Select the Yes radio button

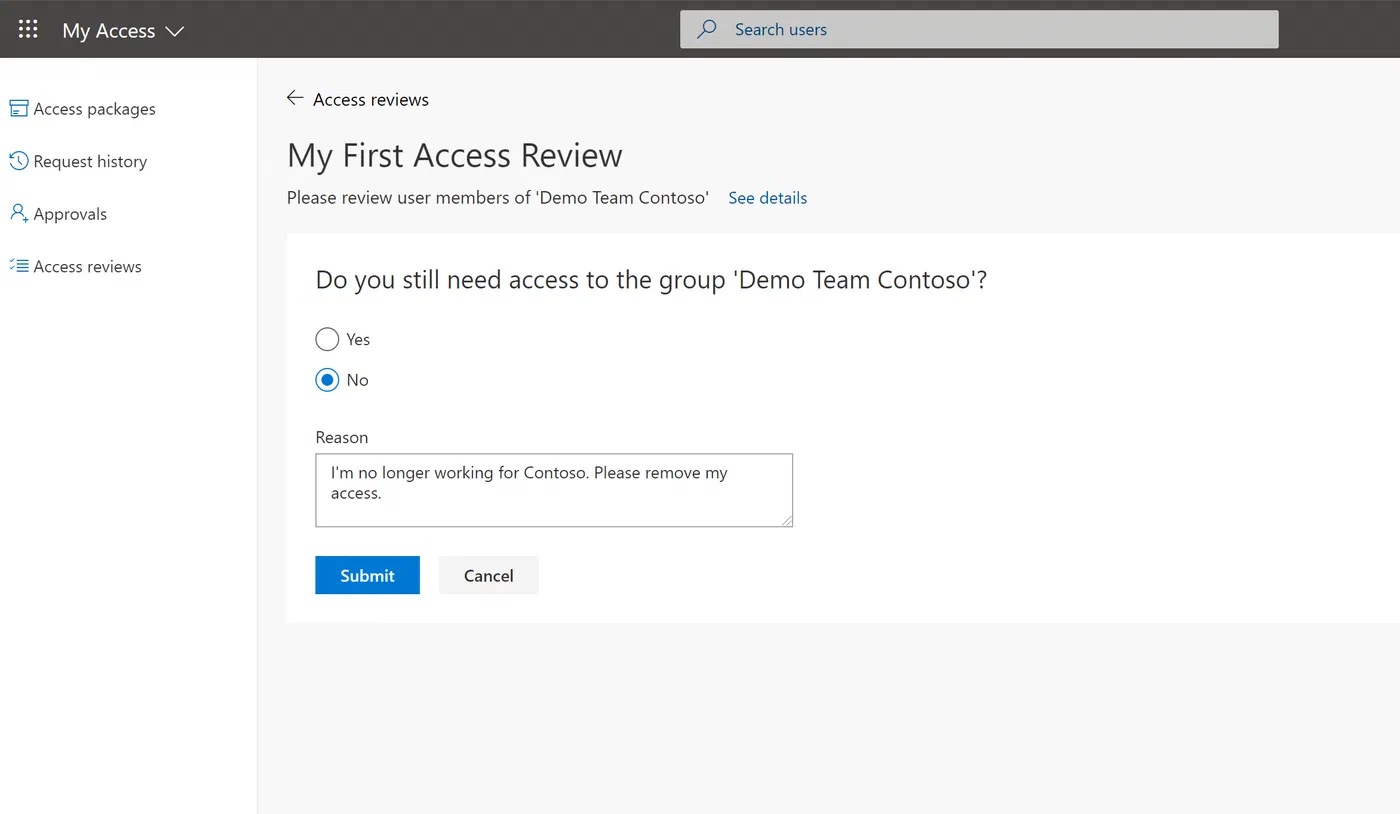point(327,339)
